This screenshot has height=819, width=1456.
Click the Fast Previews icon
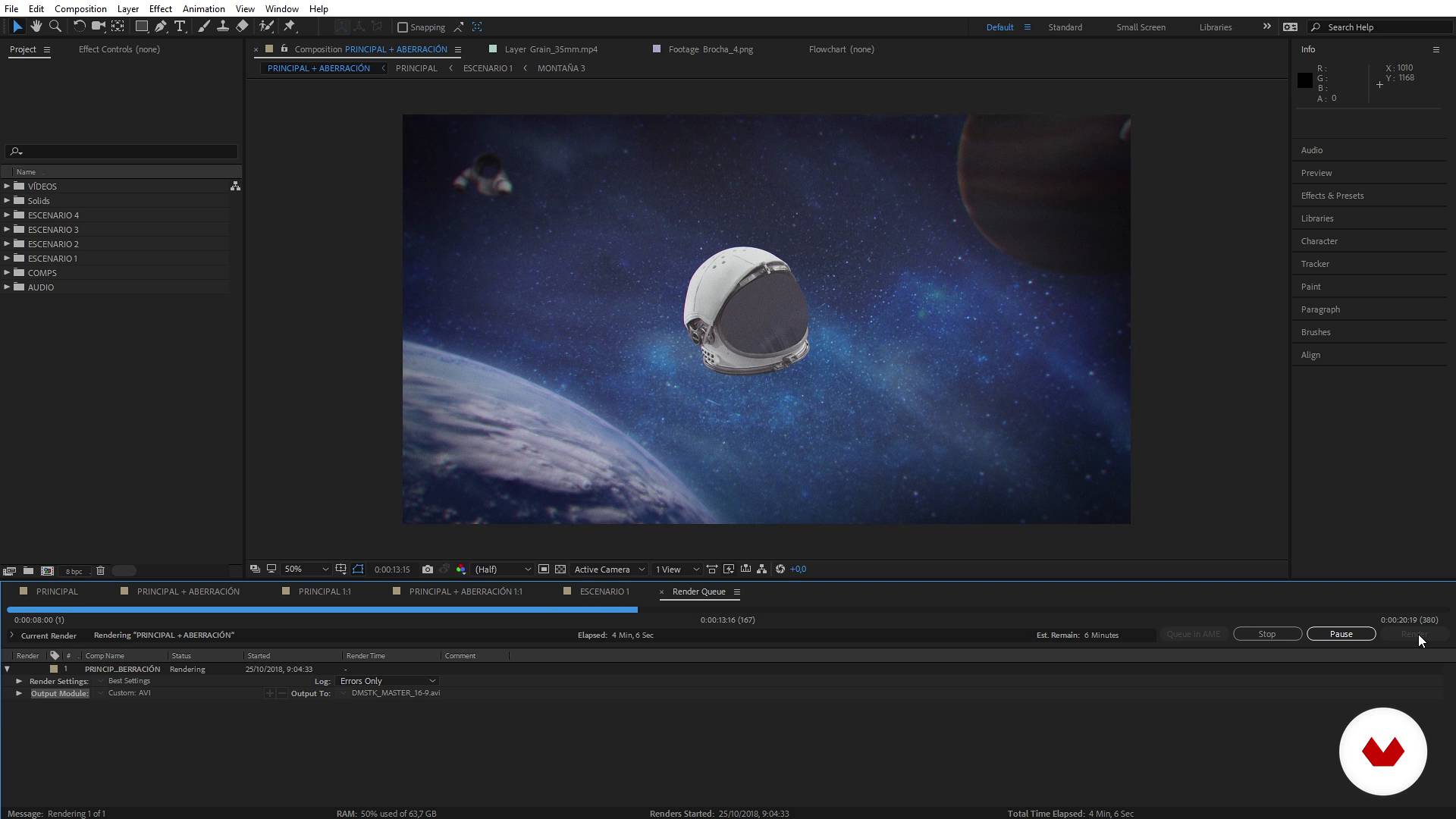729,570
